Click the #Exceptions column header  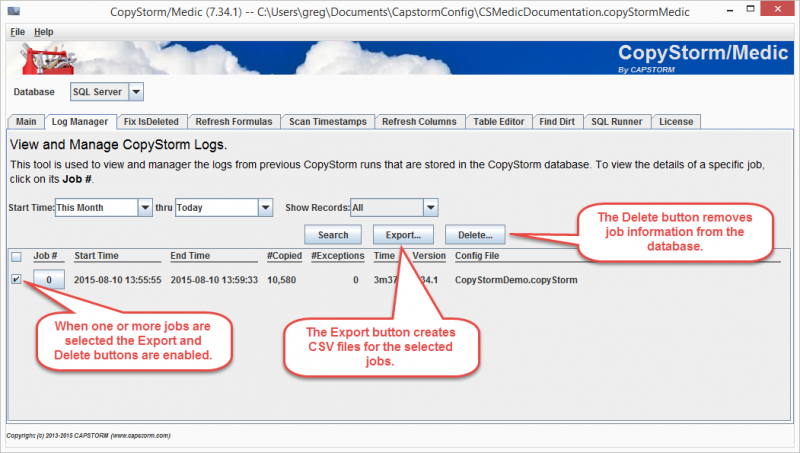(338, 256)
